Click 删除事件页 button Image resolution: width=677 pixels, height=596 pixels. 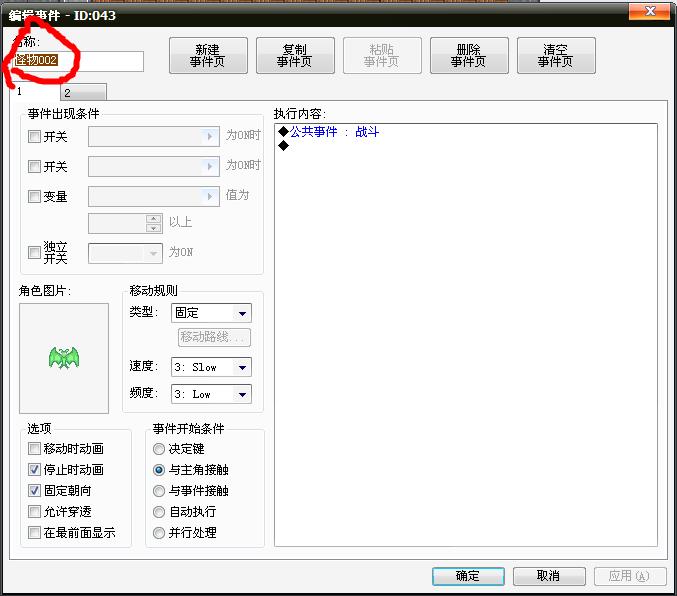[x=469, y=55]
